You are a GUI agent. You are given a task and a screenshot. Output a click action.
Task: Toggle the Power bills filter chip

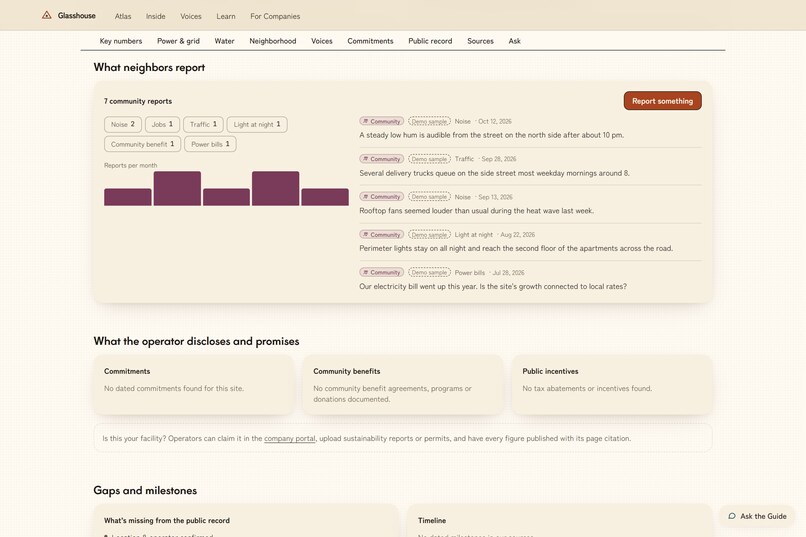click(210, 144)
